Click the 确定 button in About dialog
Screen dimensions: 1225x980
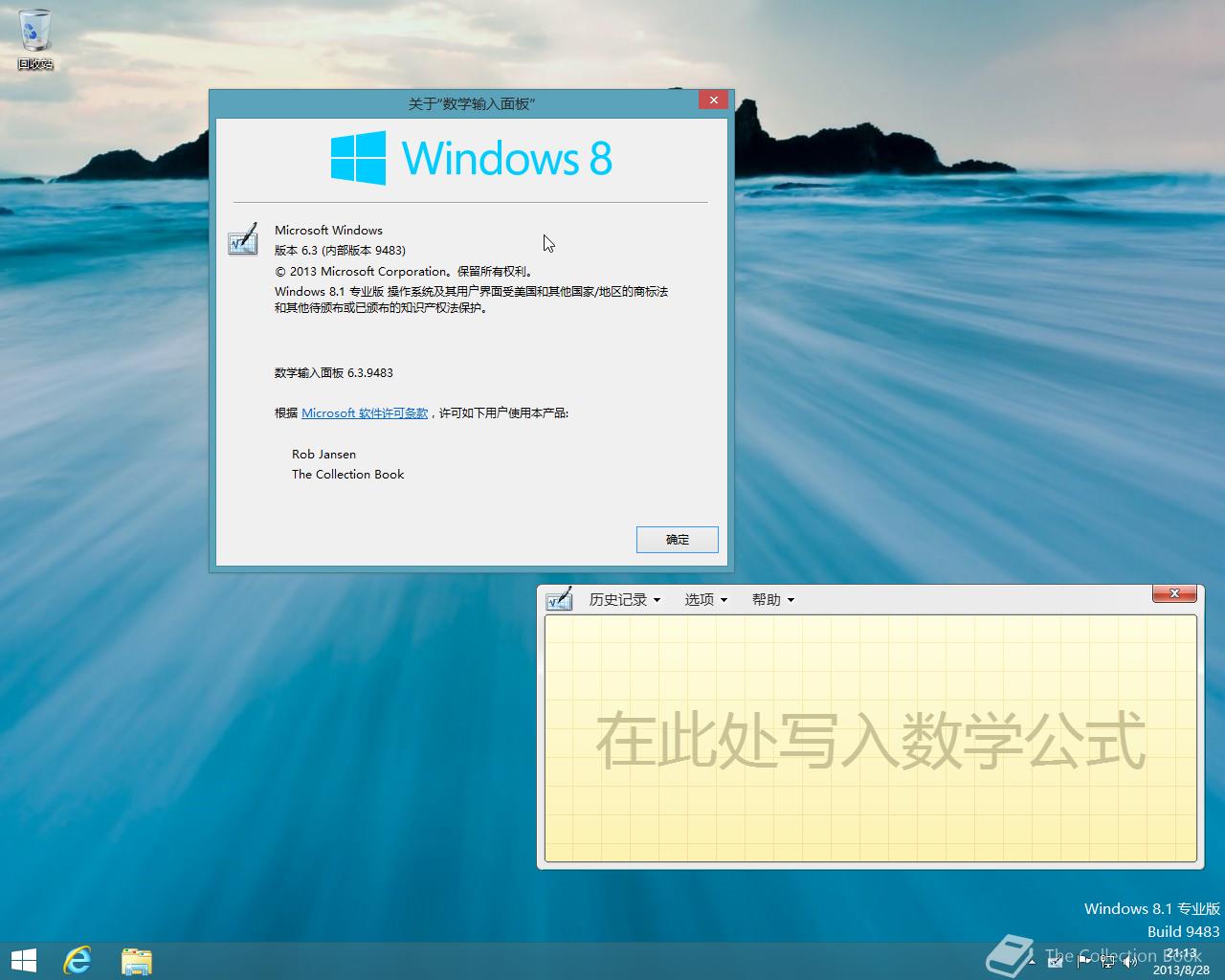678,539
